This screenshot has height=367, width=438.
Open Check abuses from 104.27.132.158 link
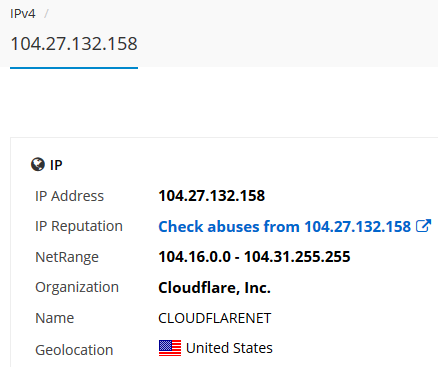coord(284,227)
